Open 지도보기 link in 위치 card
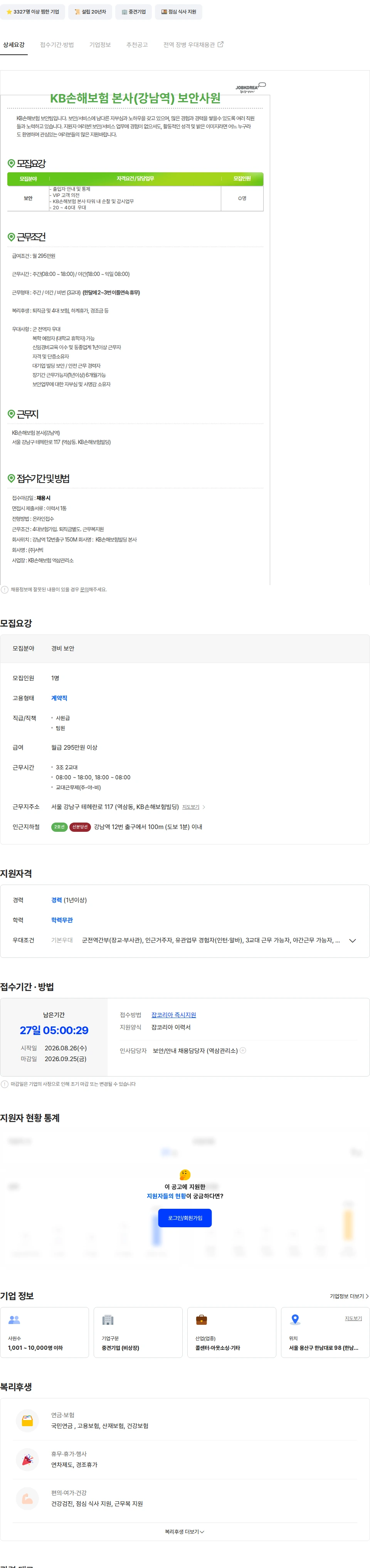The width and height of the screenshot is (370, 1568). [x=353, y=1319]
